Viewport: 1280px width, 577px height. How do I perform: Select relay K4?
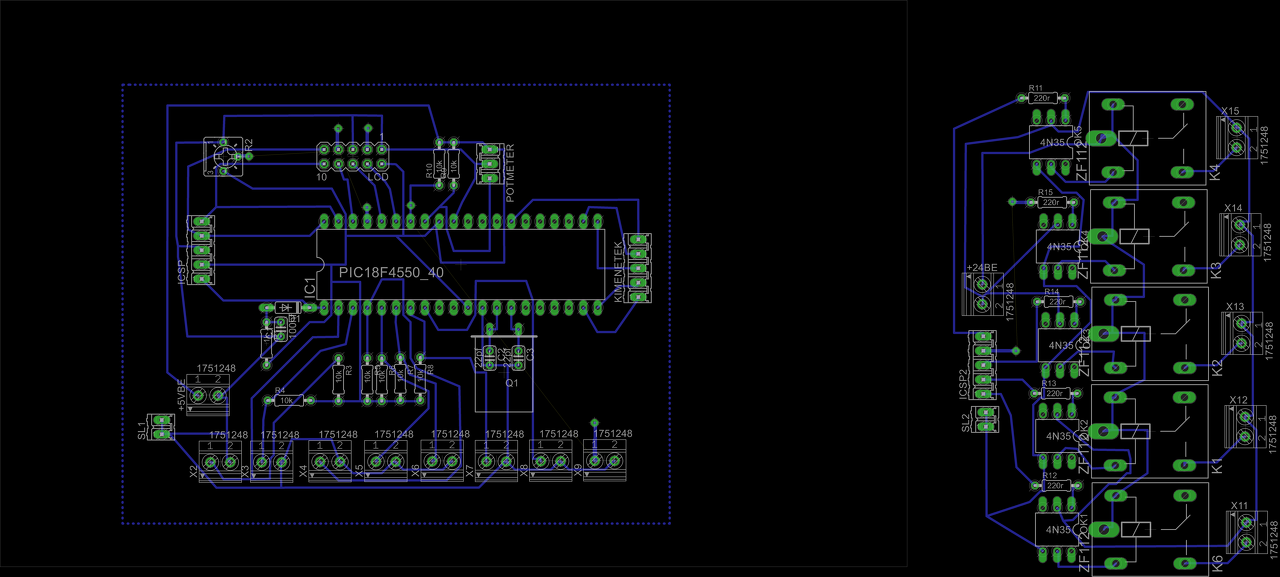click(x=1147, y=138)
